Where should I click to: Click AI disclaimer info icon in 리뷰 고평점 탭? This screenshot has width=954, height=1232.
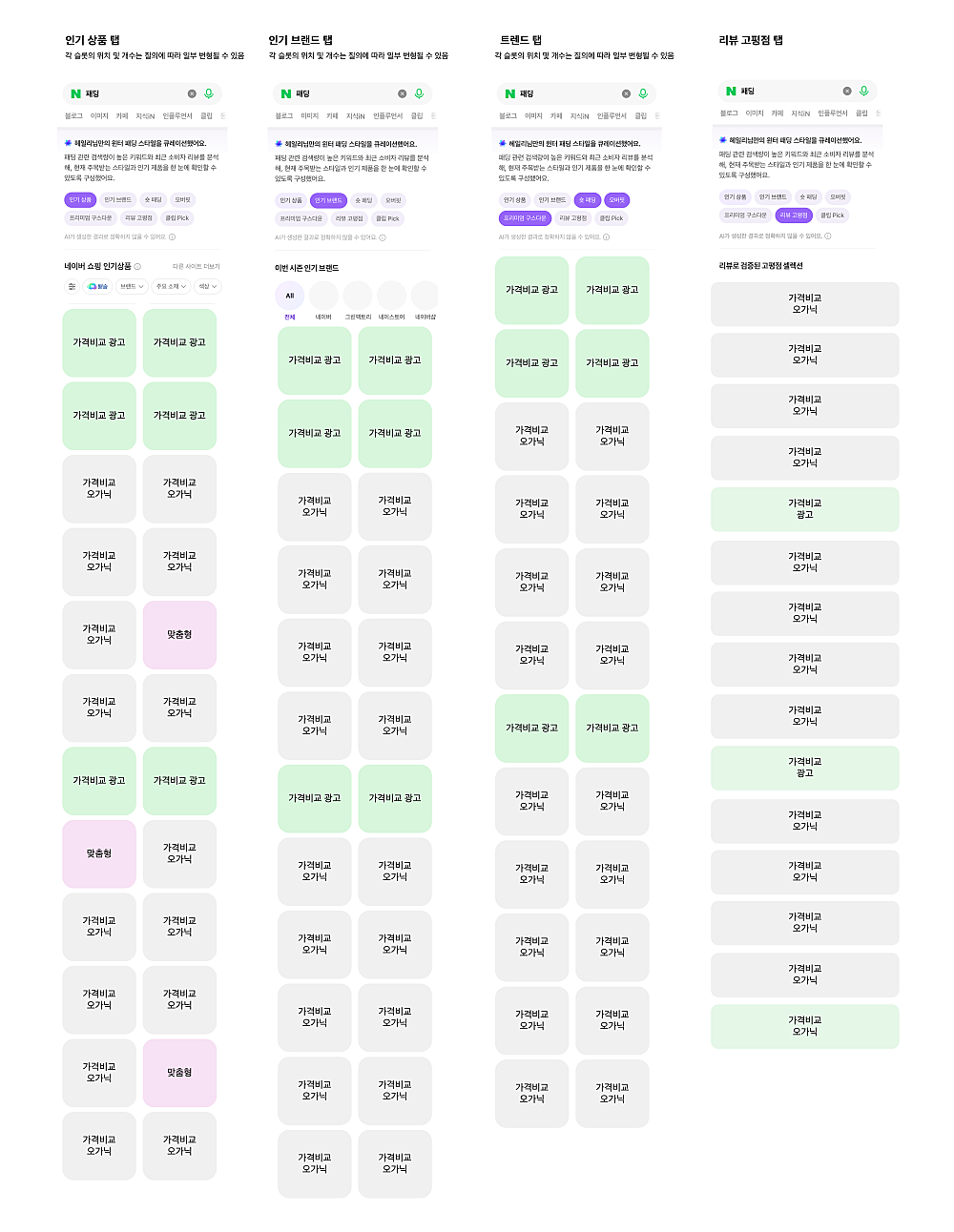pos(828,236)
